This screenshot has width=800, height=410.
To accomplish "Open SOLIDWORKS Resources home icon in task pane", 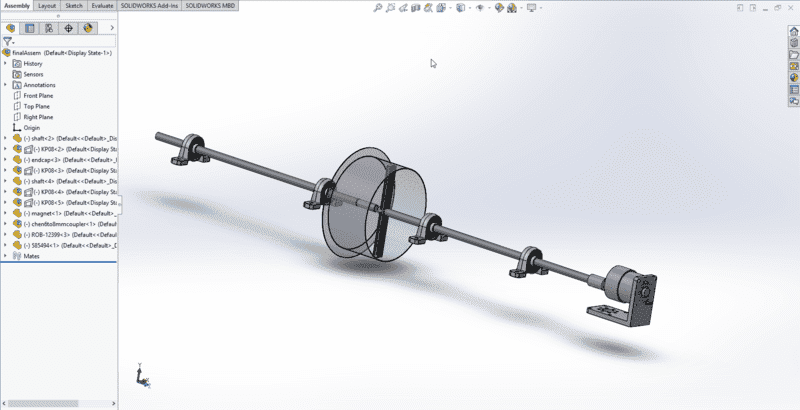I will (793, 29).
